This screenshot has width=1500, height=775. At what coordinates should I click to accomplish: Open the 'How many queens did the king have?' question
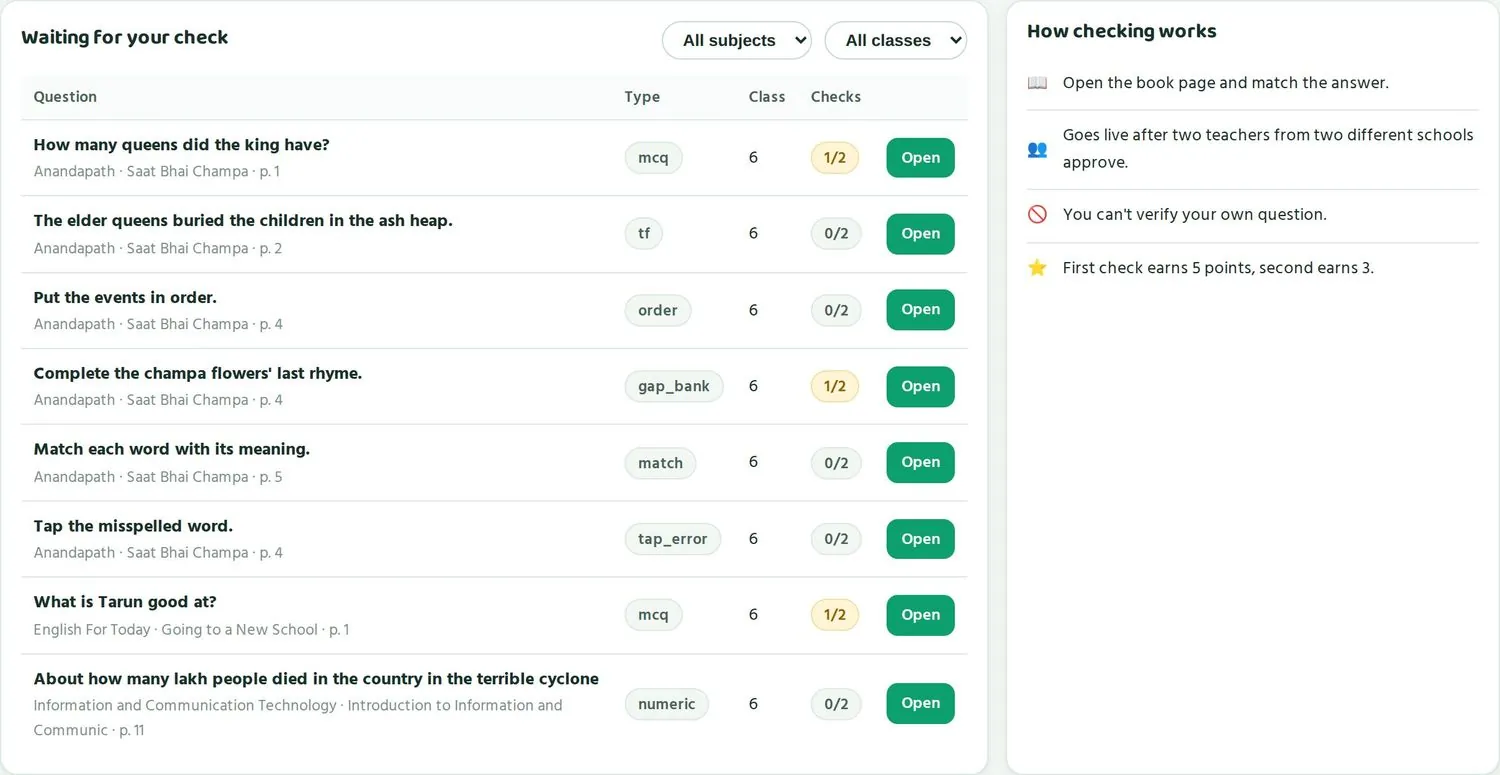920,158
